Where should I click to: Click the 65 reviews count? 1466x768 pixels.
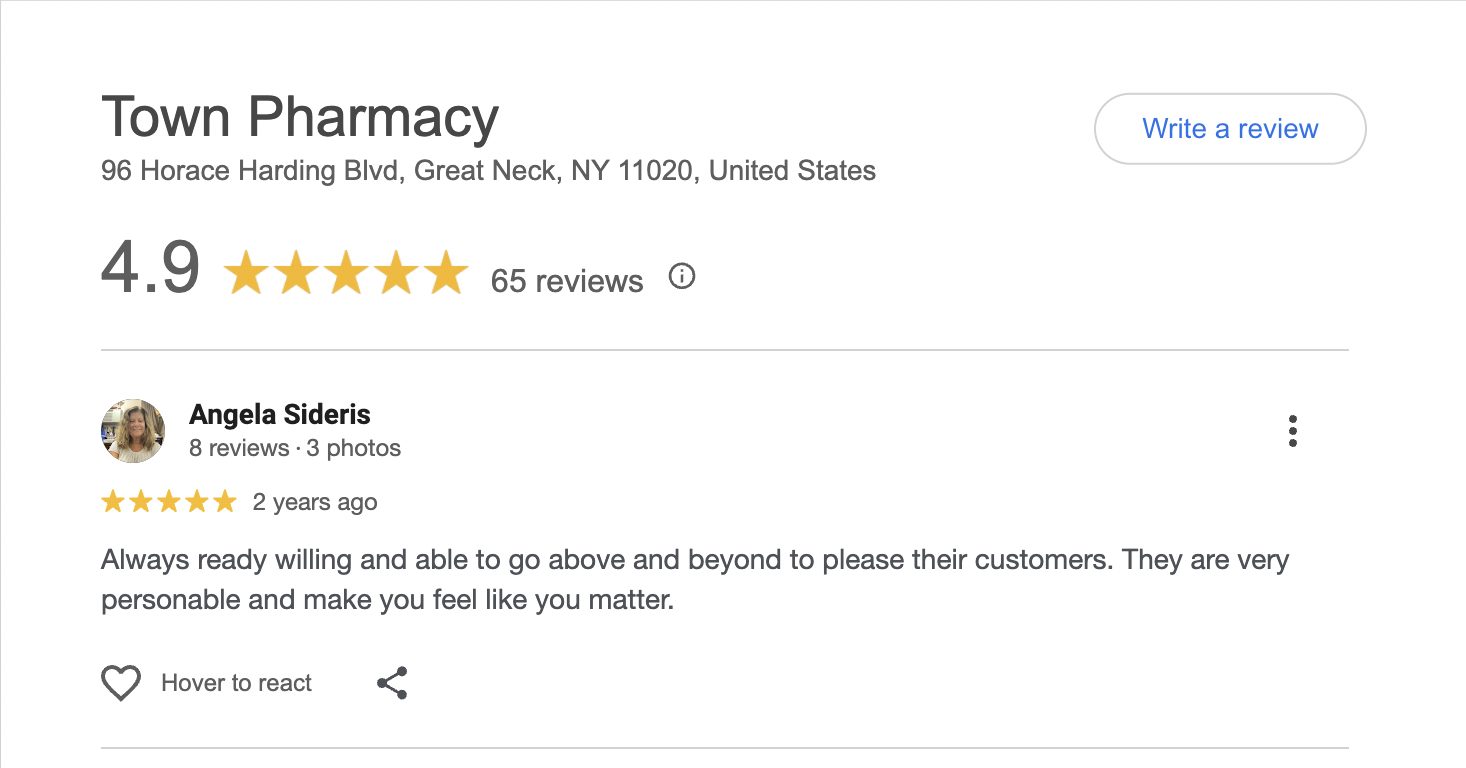tap(567, 281)
